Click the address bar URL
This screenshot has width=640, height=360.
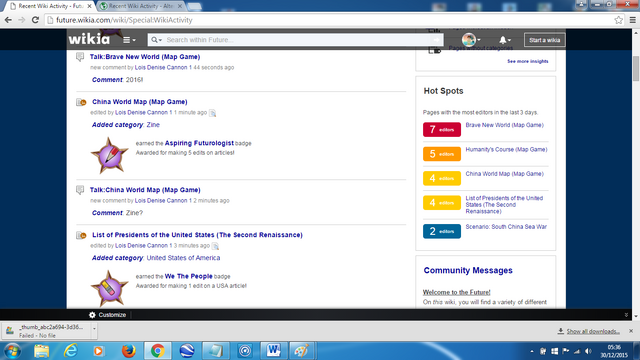[x=124, y=20]
